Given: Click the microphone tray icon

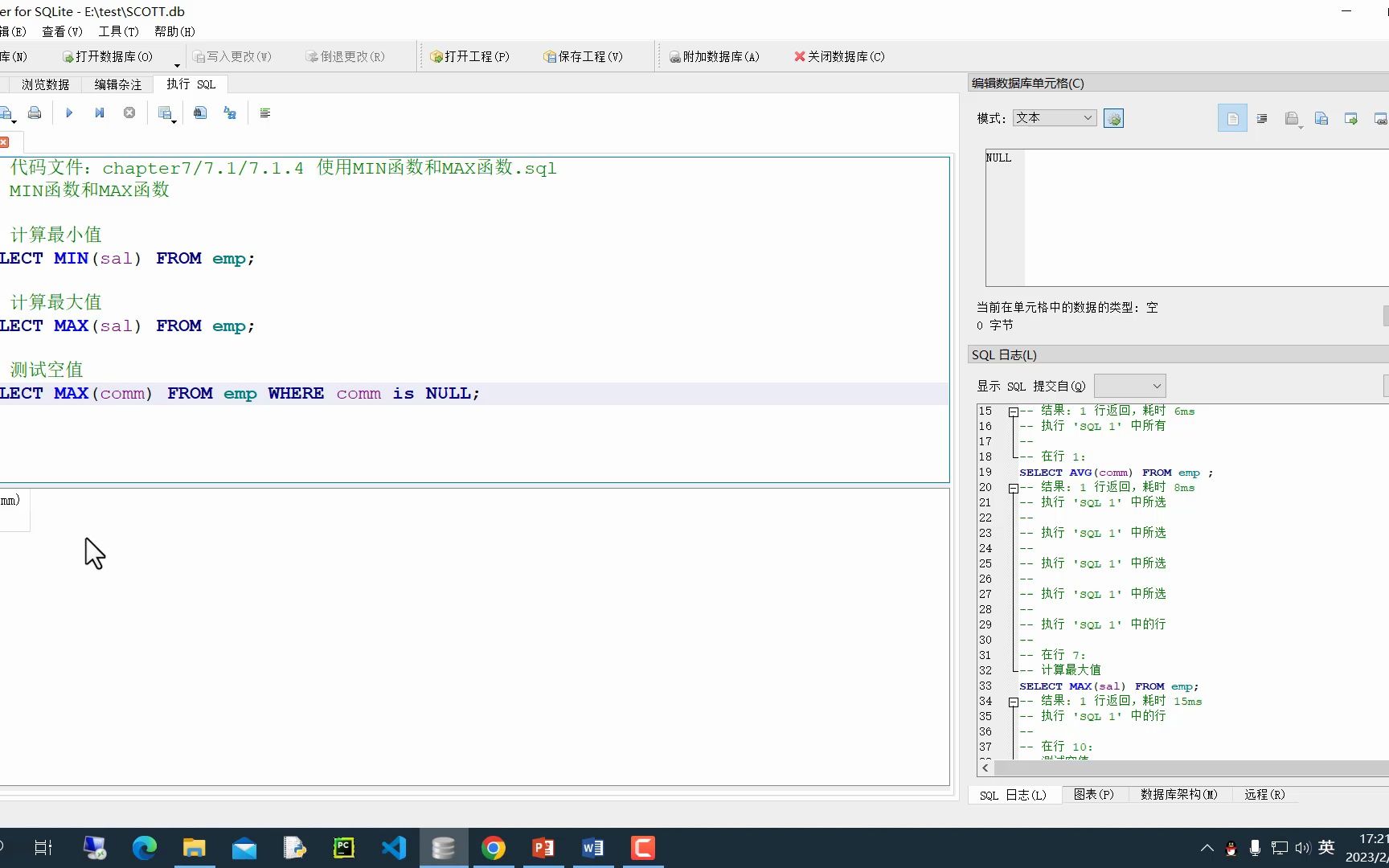Looking at the screenshot, I should point(1255,848).
